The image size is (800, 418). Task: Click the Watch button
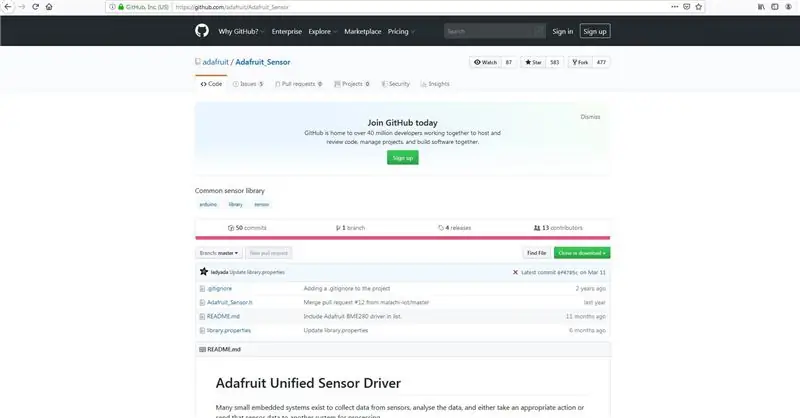(x=485, y=62)
